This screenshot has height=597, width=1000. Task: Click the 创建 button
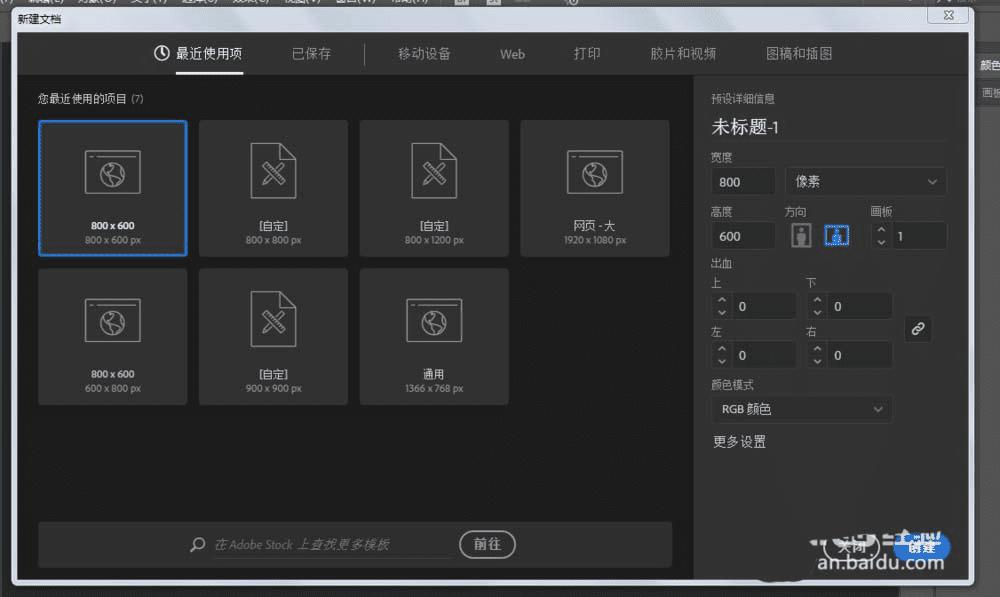pyautogui.click(x=922, y=547)
